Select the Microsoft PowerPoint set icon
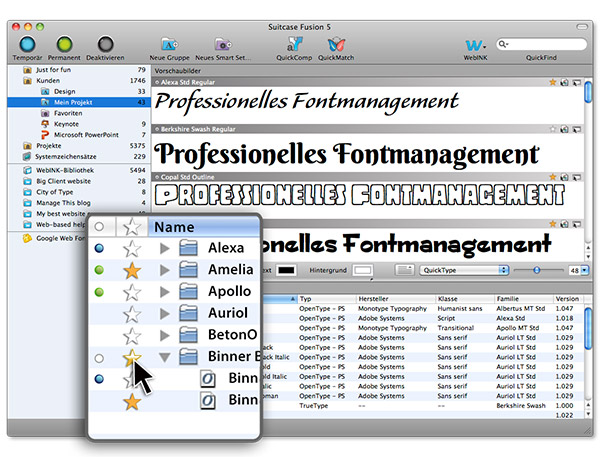This screenshot has width=600, height=457. point(45,135)
